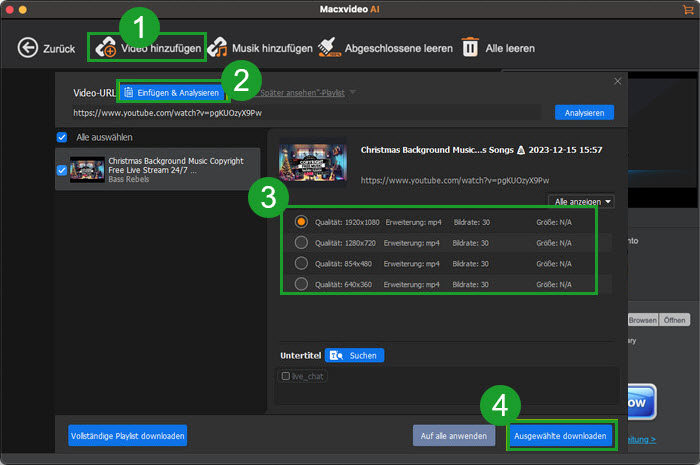Click the Bass Rebels channel text
Screen dimensions: 700x465
(x=129, y=179)
